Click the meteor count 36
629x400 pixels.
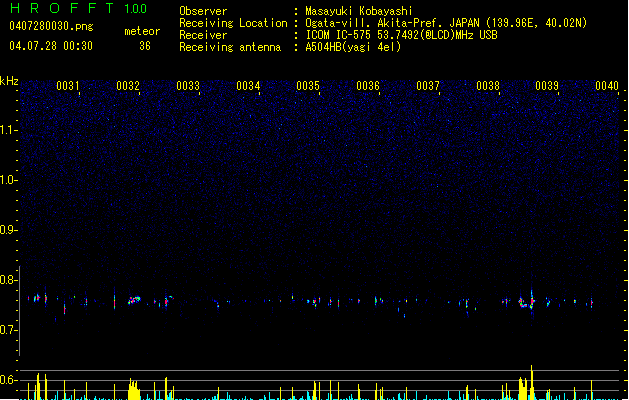tap(145, 46)
